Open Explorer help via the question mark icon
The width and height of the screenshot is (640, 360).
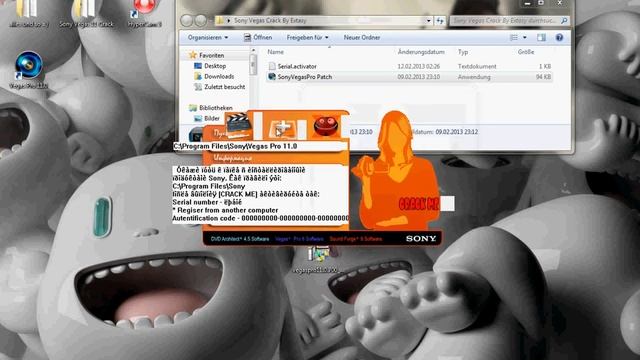pos(559,38)
